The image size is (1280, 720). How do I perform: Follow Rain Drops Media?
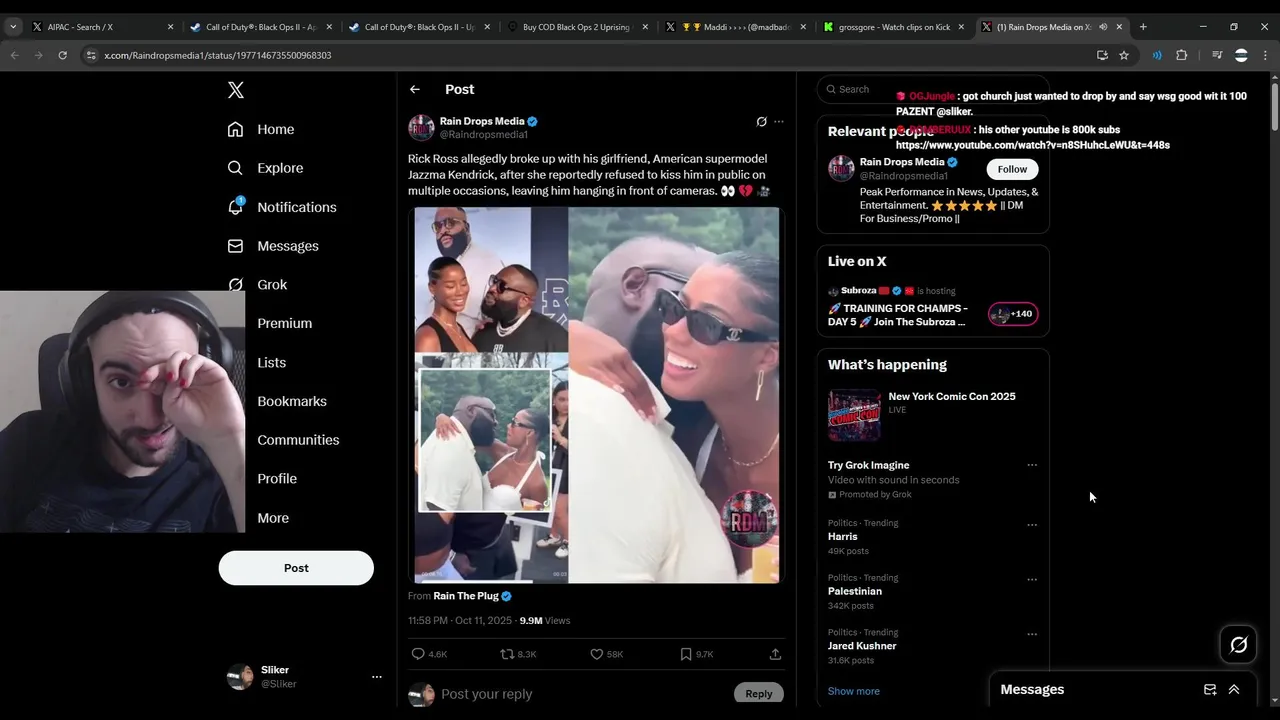pyautogui.click(x=1012, y=169)
